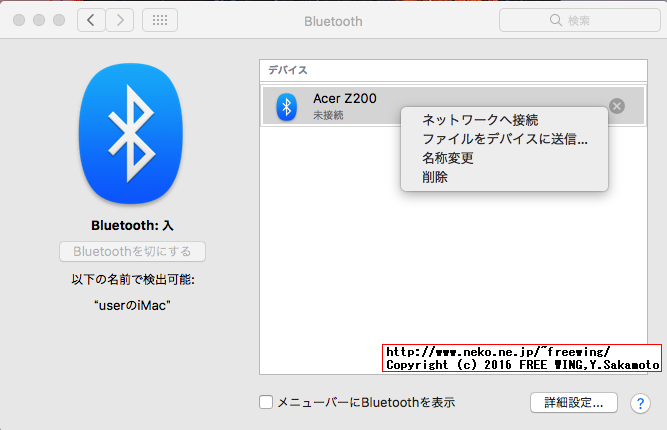Viewport: 667px width, 430px height.
Task: Select 名称変更 from the context menu
Action: coord(447,158)
